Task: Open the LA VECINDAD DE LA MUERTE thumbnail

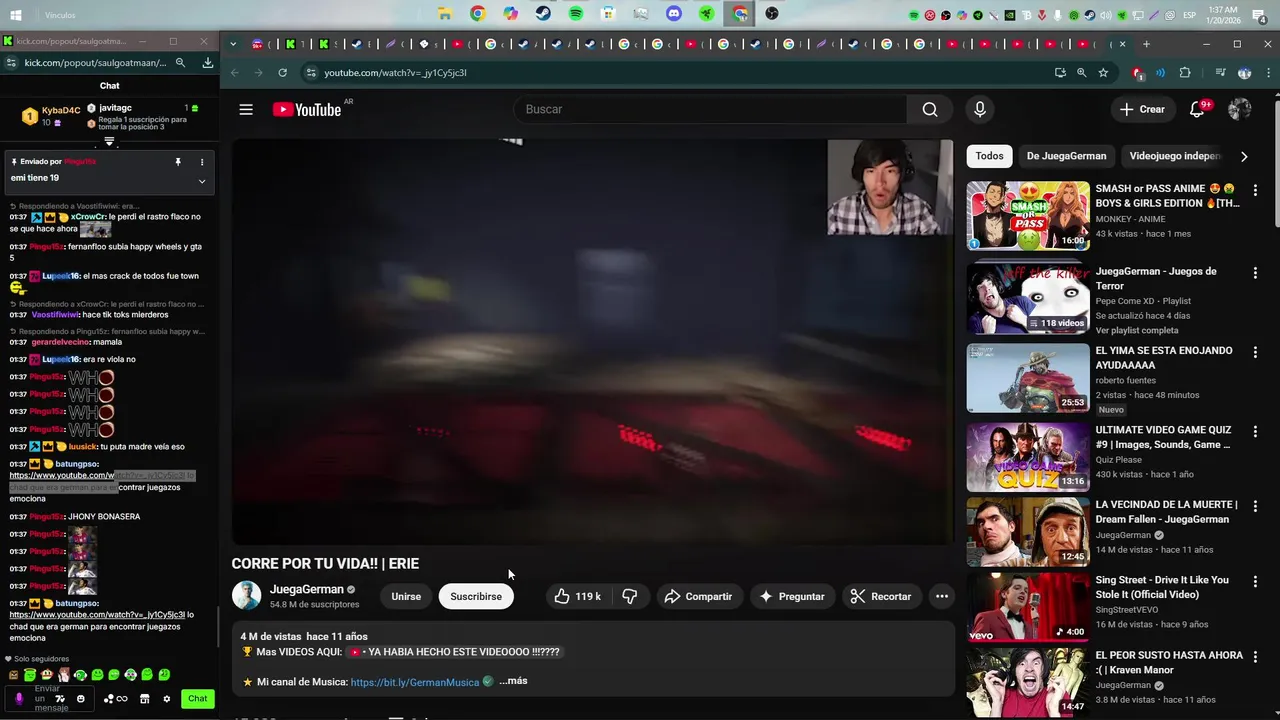Action: (1028, 532)
